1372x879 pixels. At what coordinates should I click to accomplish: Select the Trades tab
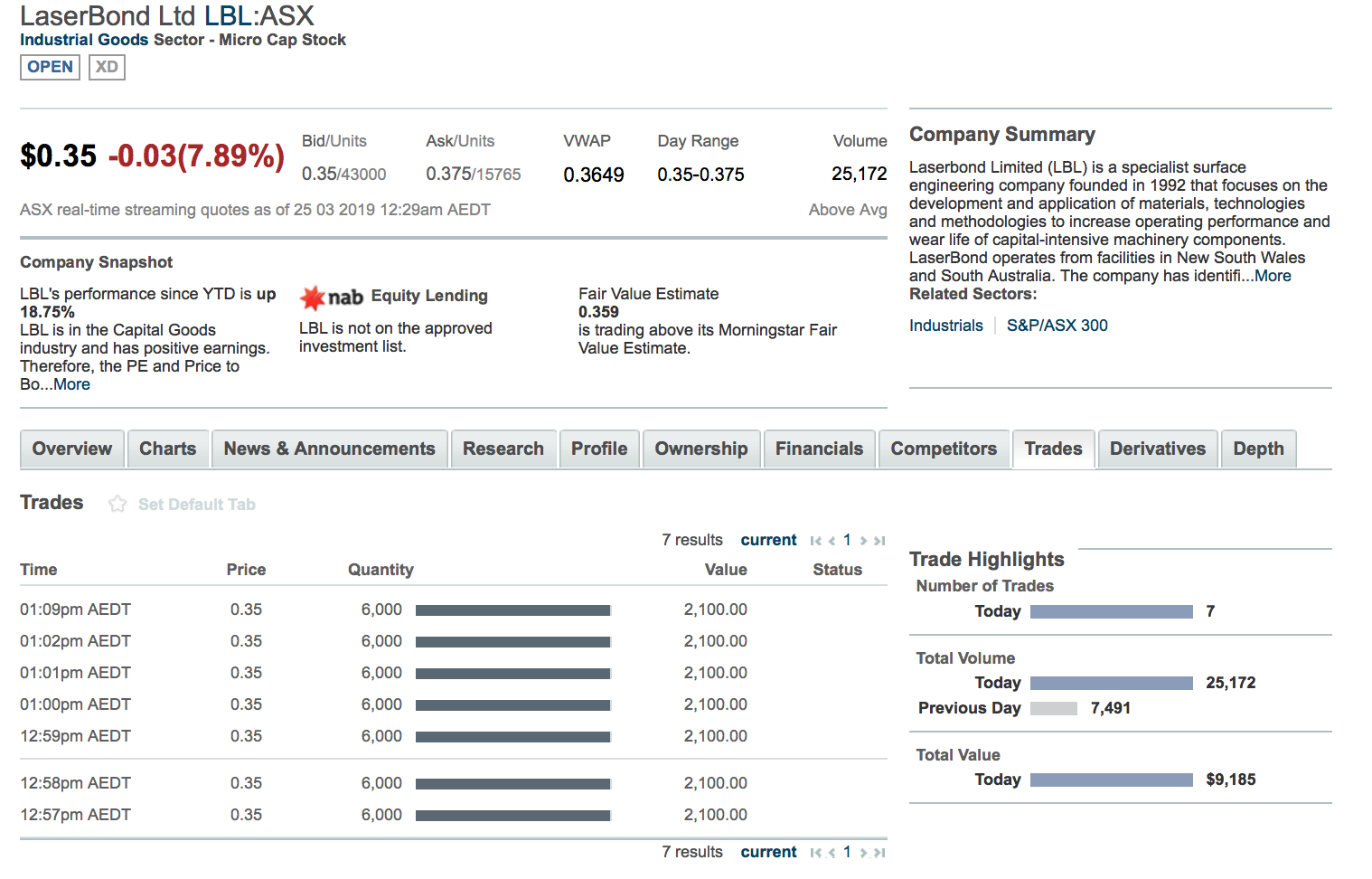[1054, 449]
